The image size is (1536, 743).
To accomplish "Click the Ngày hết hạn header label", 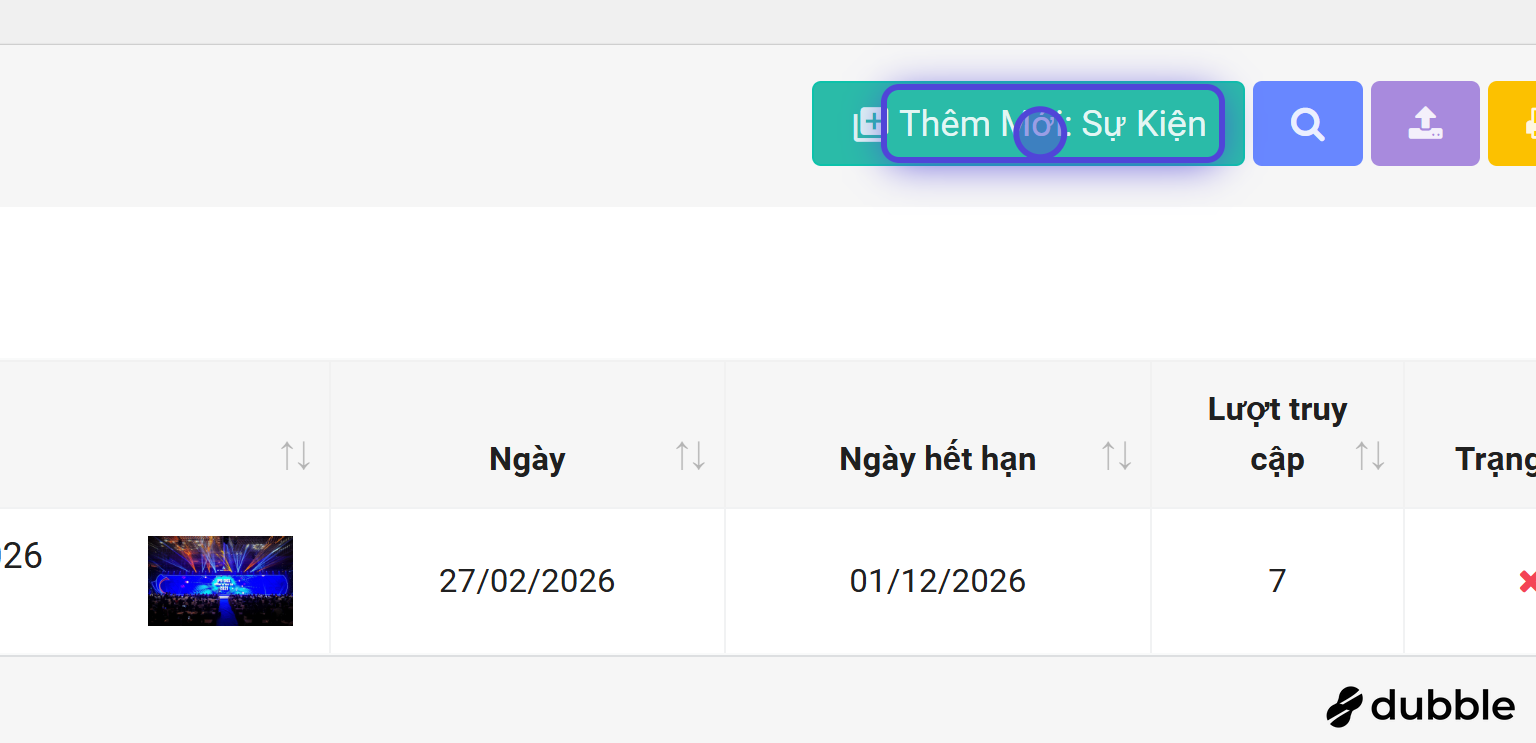I will coord(938,459).
